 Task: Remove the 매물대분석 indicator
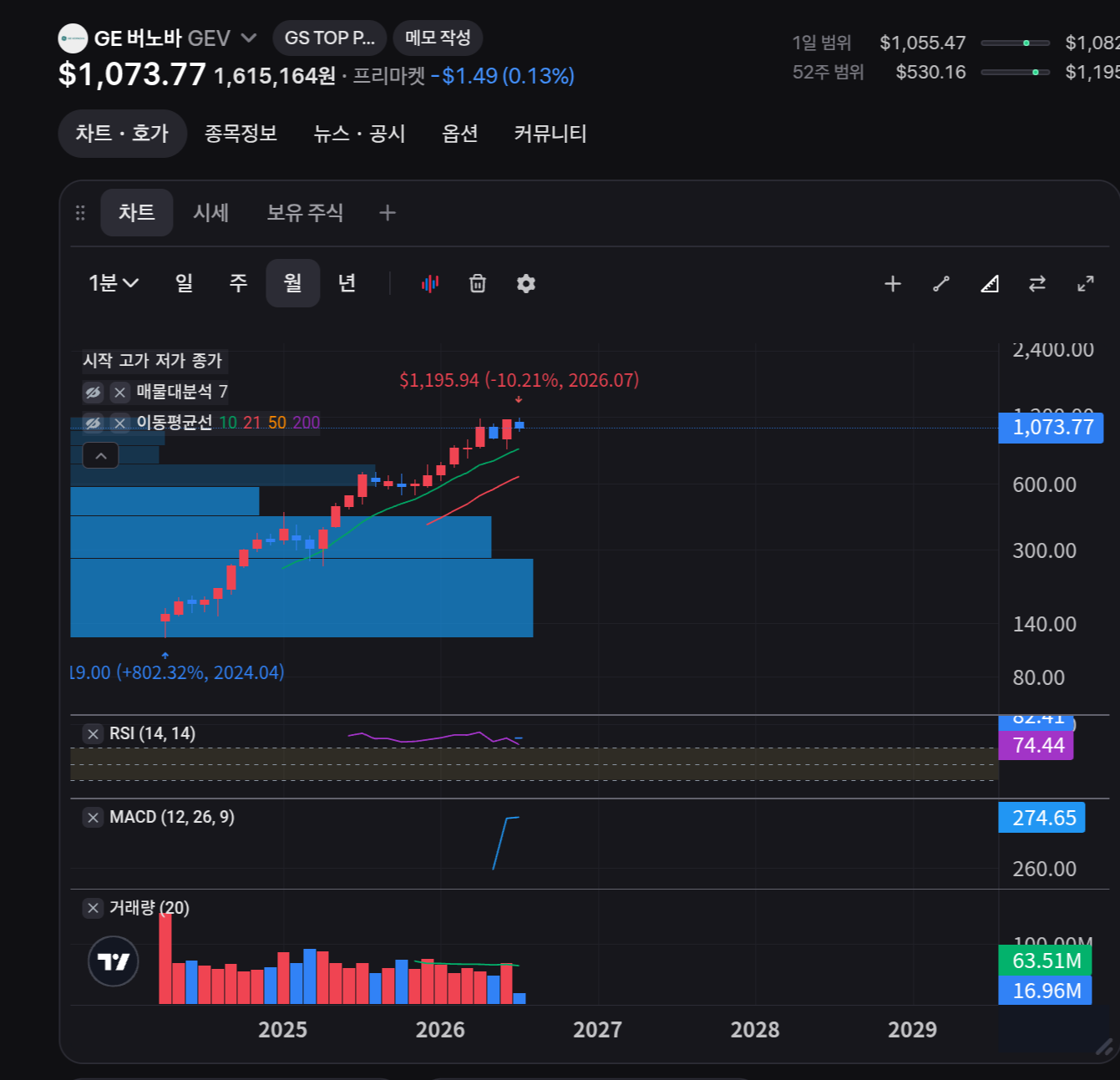point(120,392)
